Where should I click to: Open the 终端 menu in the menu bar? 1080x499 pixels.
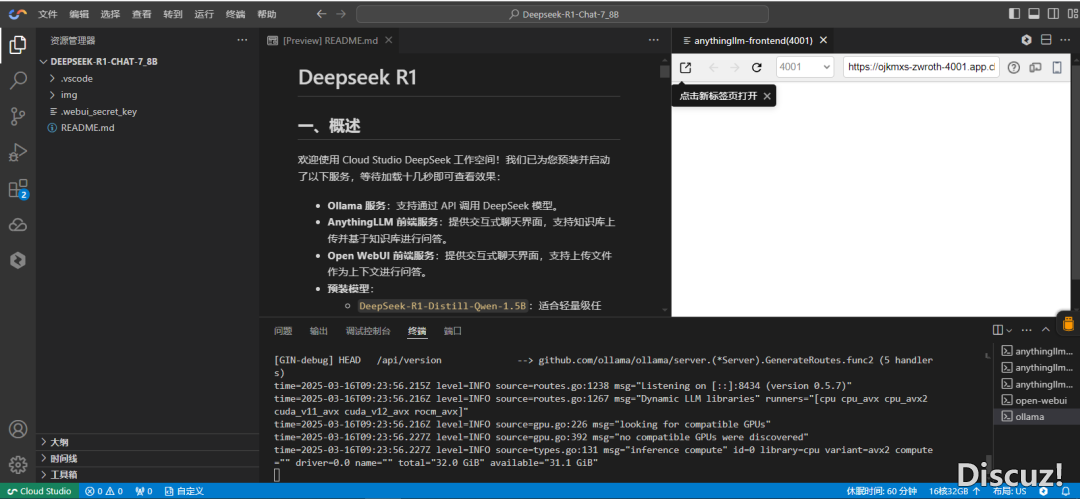tap(236, 14)
